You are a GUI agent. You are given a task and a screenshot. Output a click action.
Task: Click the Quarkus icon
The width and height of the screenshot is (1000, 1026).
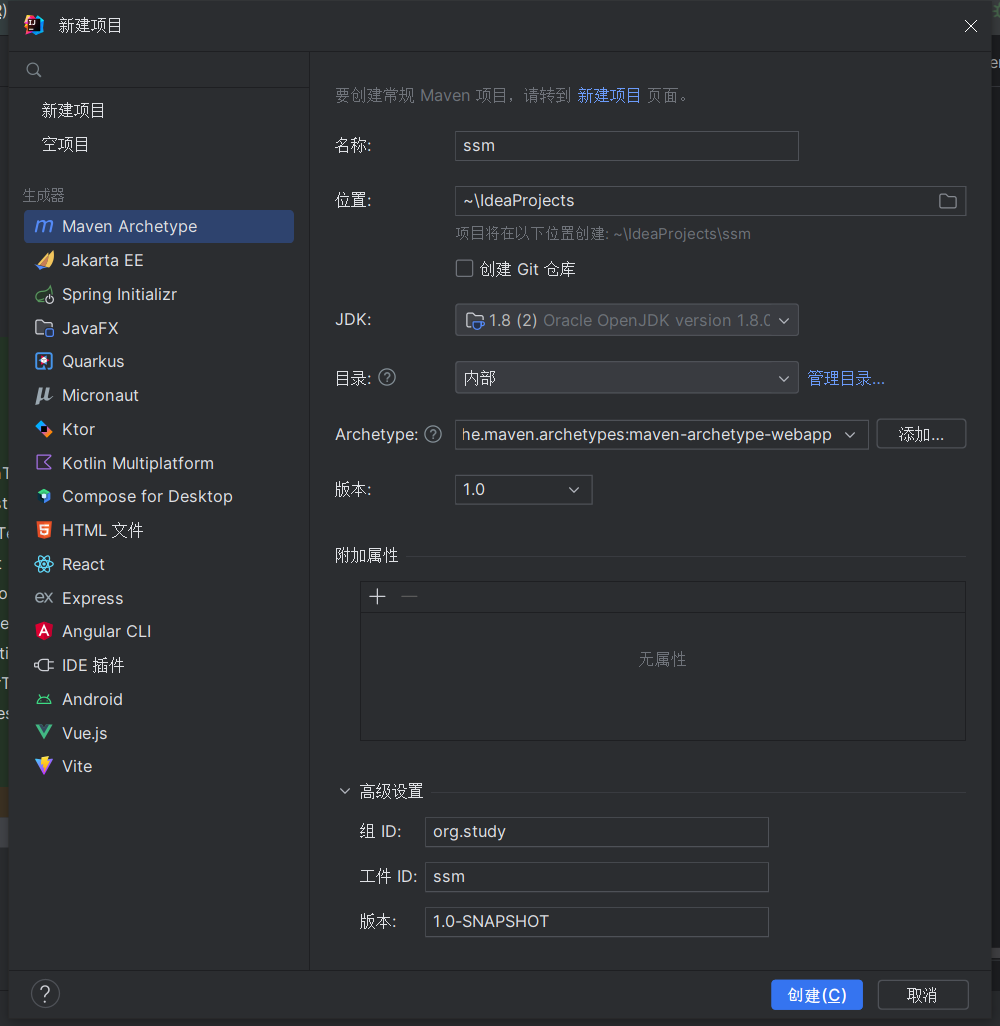pyautogui.click(x=44, y=361)
